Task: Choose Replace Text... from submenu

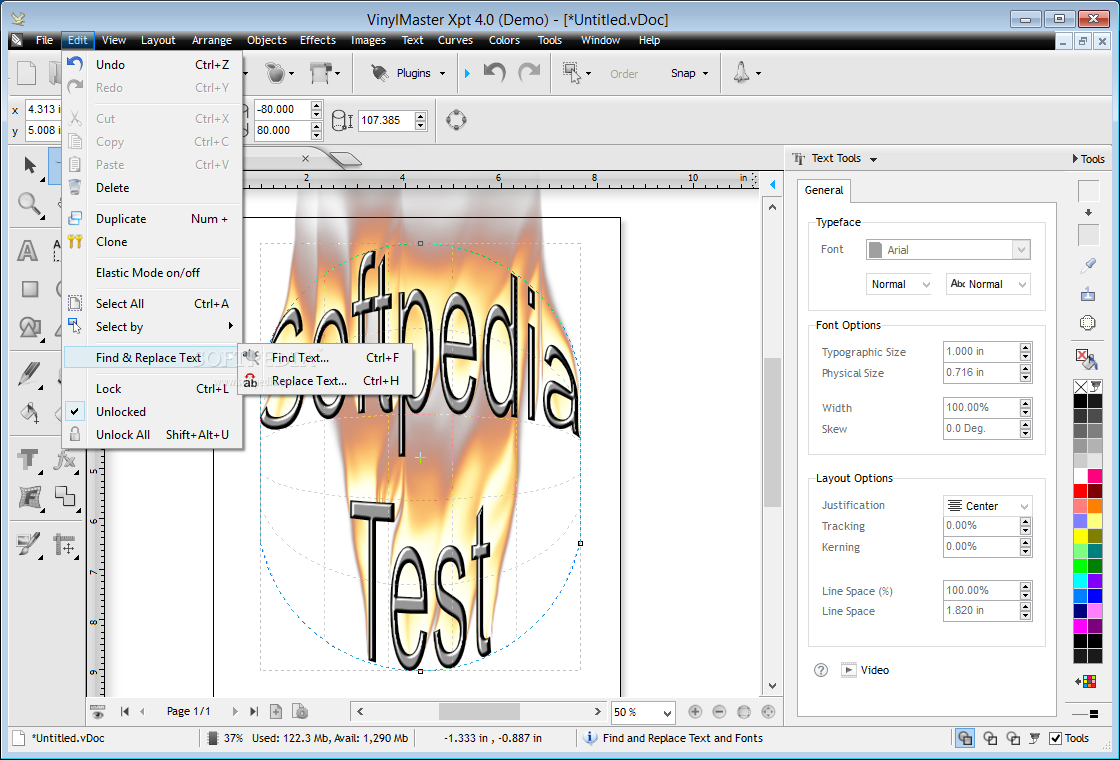Action: (x=326, y=381)
